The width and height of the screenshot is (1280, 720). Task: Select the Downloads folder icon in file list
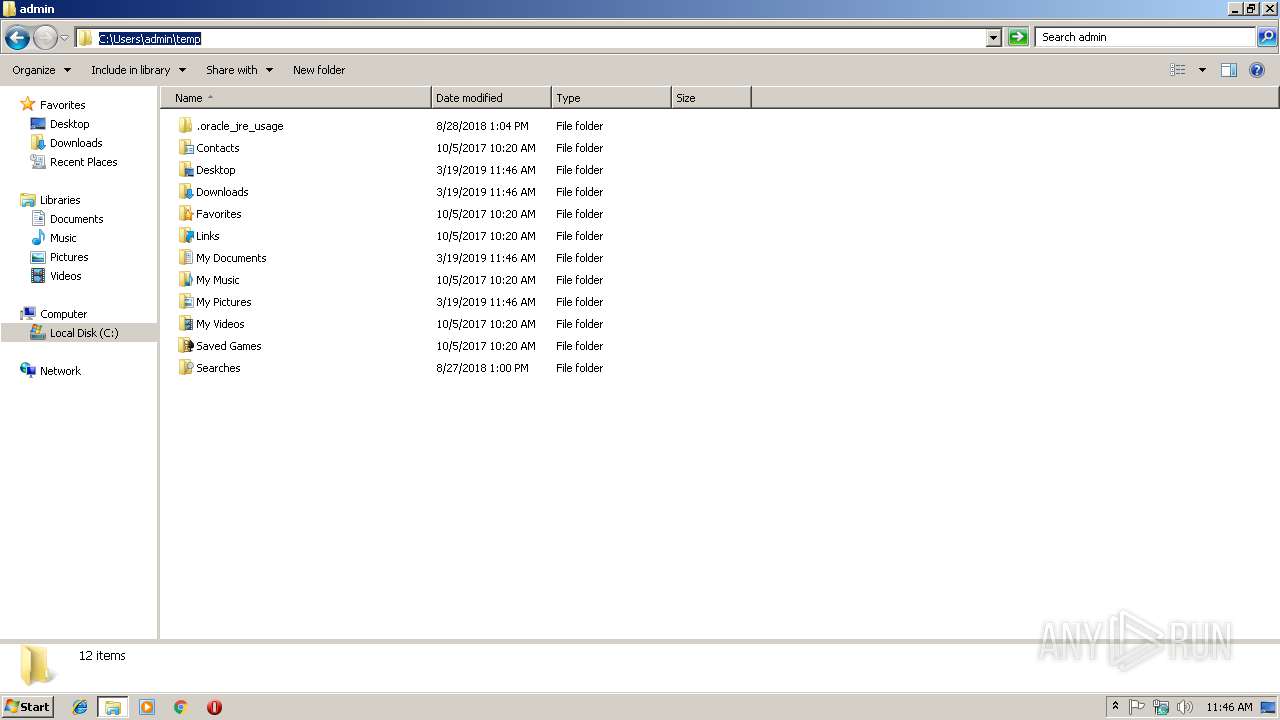185,192
